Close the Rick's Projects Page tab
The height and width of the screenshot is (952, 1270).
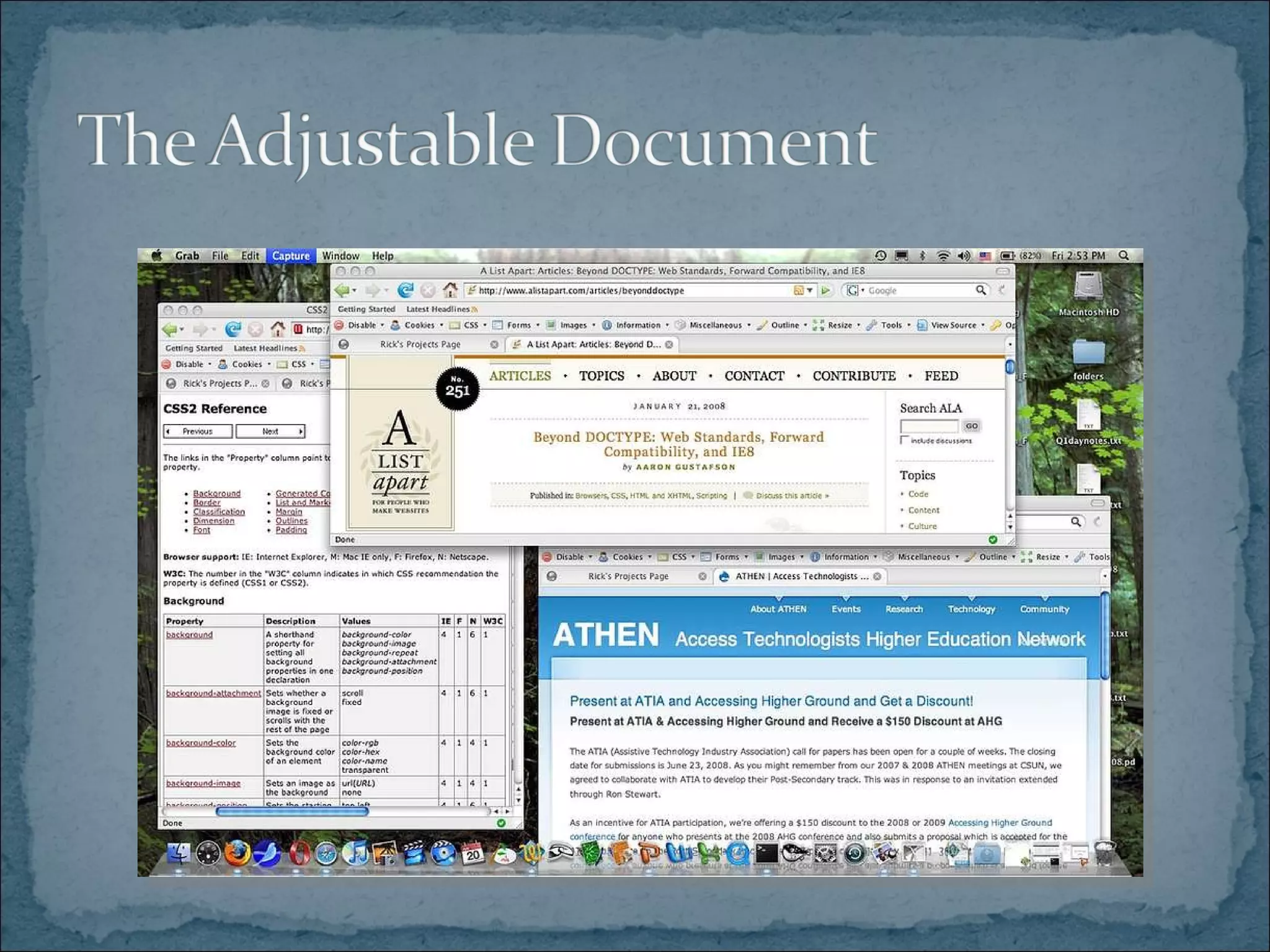(494, 345)
